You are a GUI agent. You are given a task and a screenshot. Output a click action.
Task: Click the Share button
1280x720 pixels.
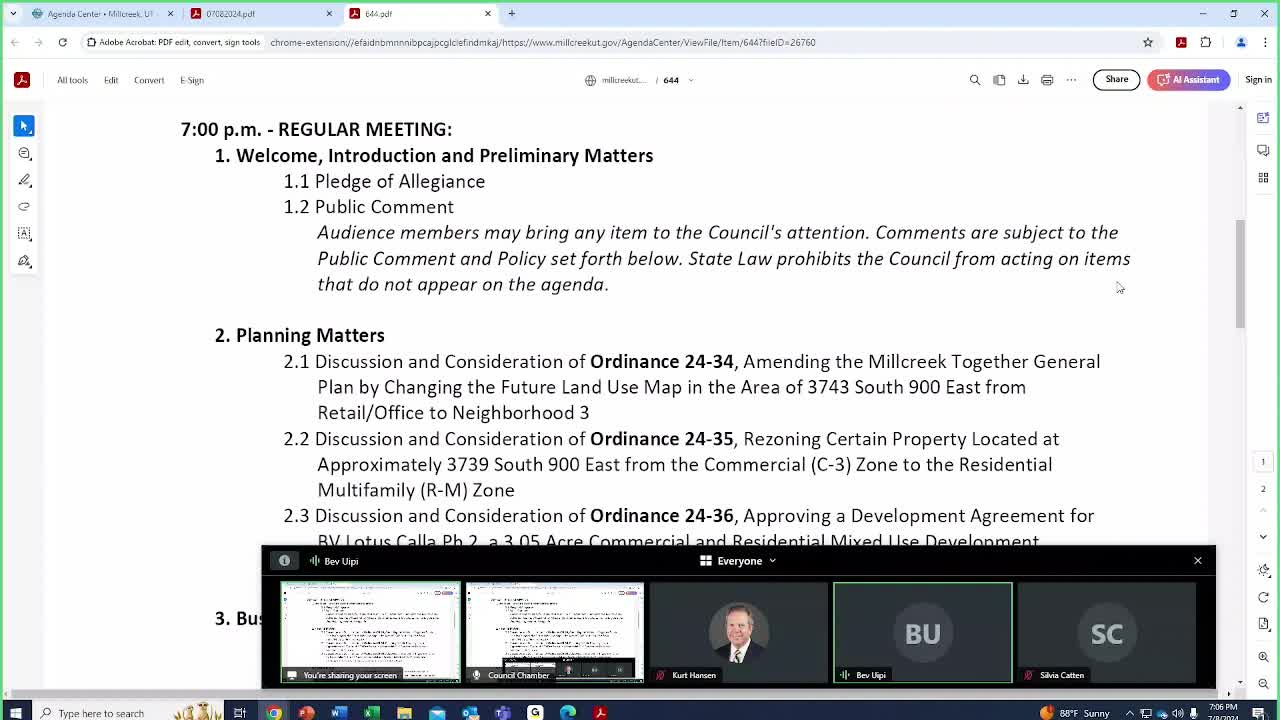1116,80
